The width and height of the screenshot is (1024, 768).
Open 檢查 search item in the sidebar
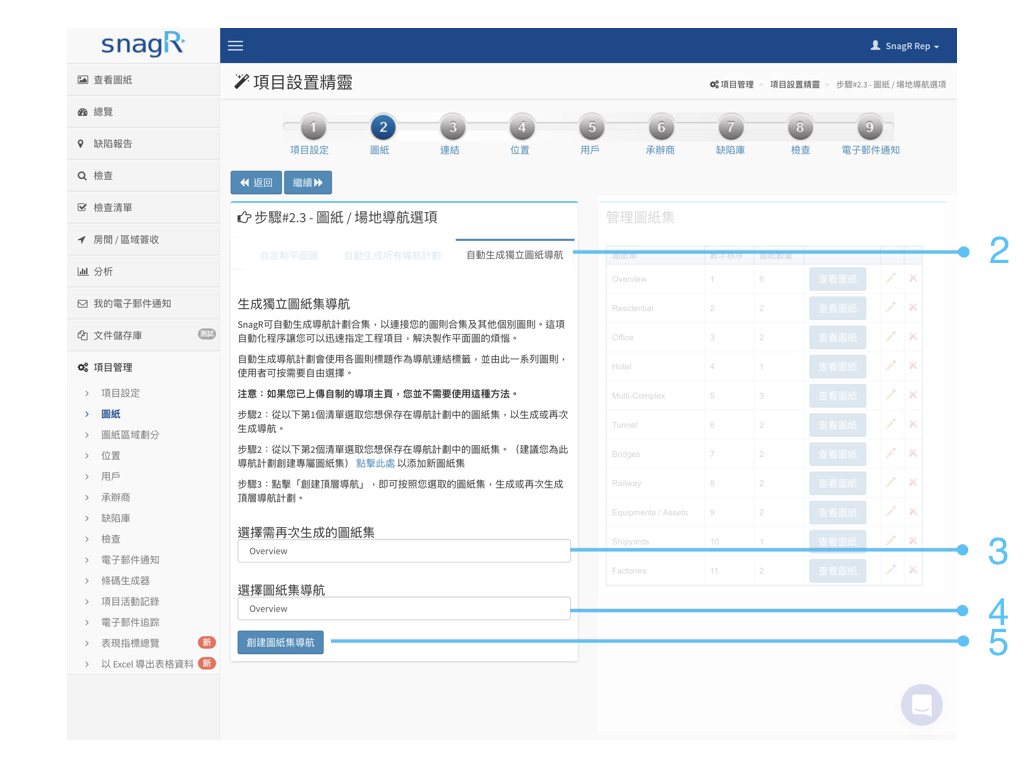coord(143,176)
